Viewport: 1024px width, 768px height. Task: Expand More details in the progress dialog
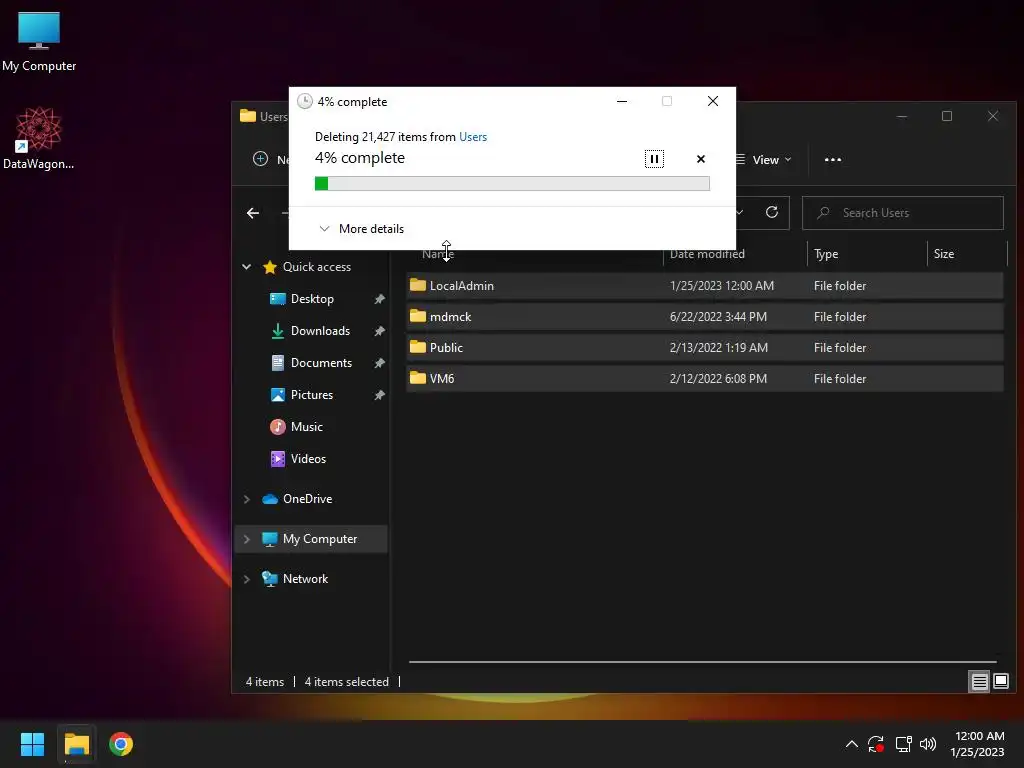(361, 229)
